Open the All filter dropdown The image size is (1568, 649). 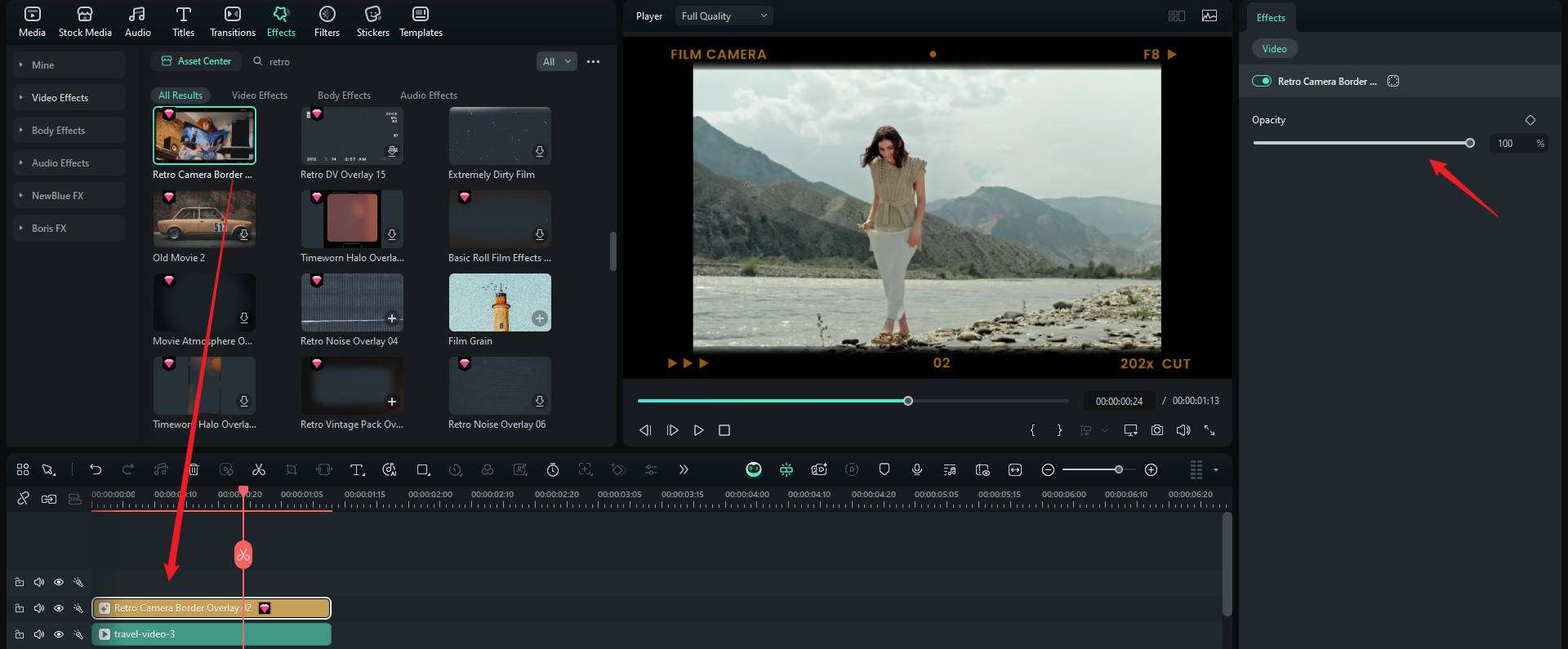pos(557,61)
